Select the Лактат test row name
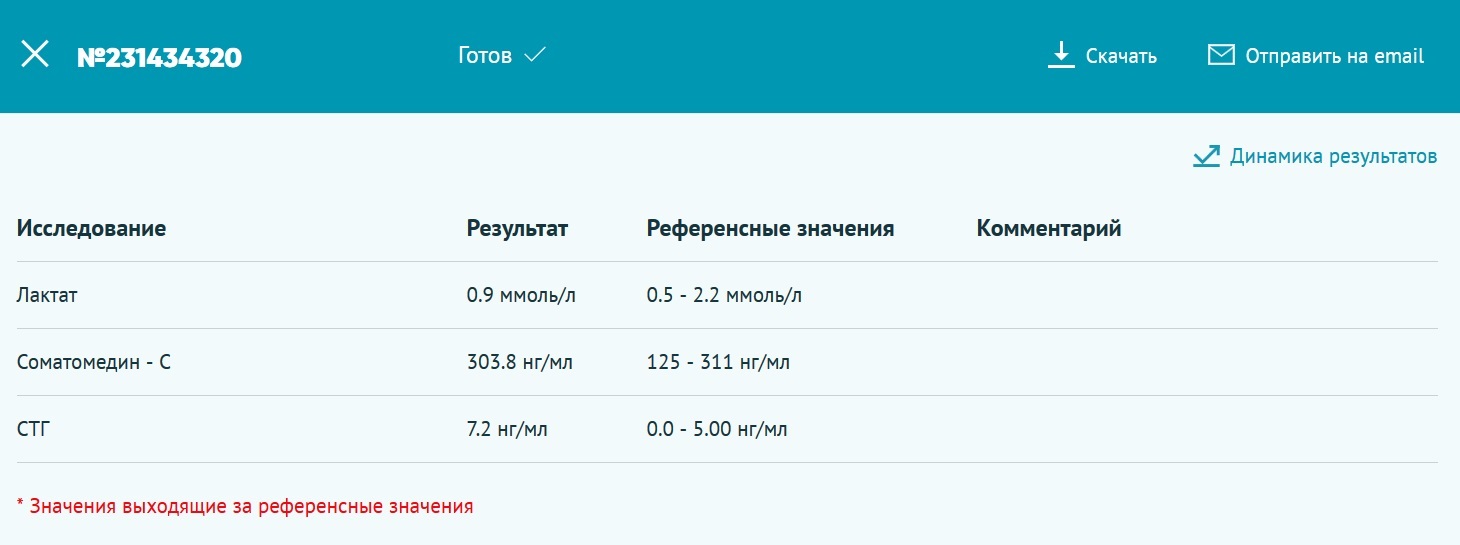1460x545 pixels. pos(47,295)
